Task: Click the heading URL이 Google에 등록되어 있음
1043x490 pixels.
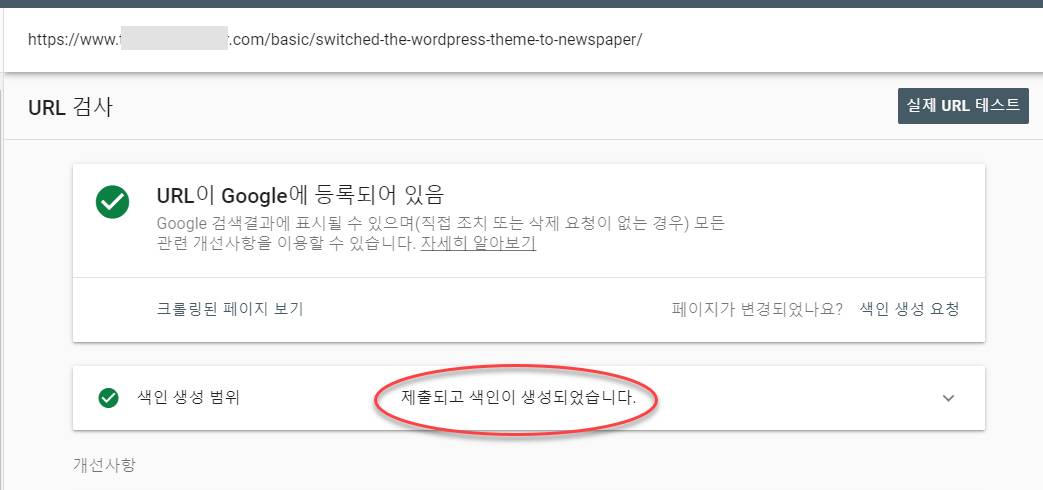Action: 299,195
